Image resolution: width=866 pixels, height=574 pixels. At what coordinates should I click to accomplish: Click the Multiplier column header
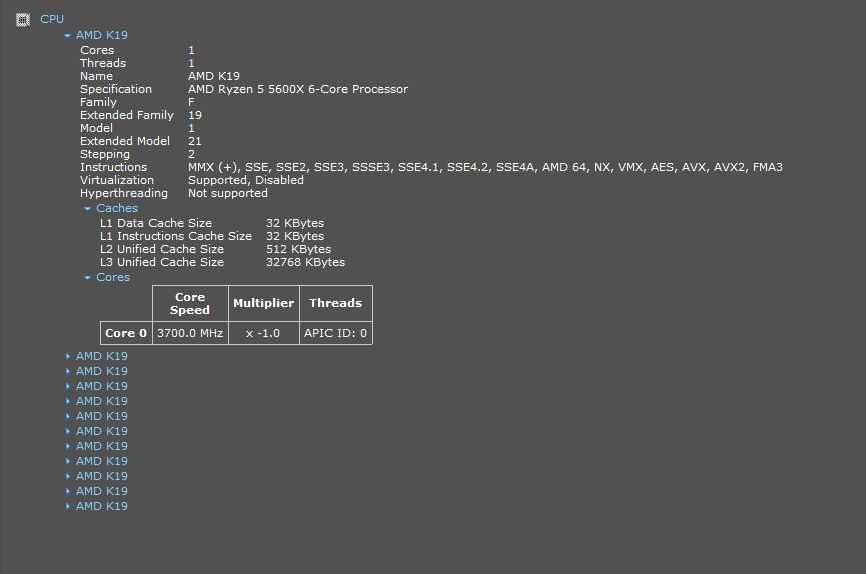[263, 303]
